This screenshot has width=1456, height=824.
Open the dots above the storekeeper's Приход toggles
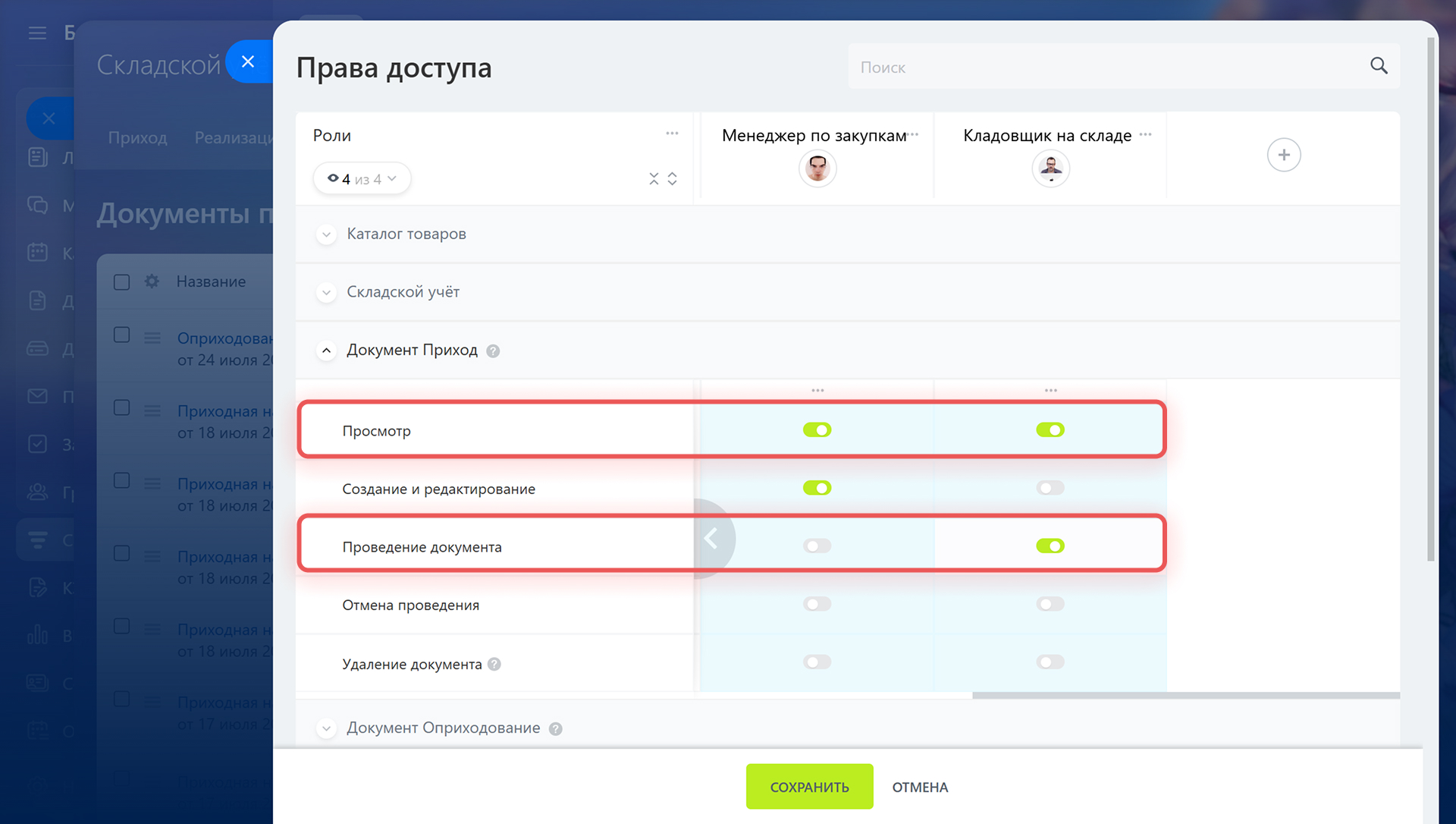[1050, 390]
